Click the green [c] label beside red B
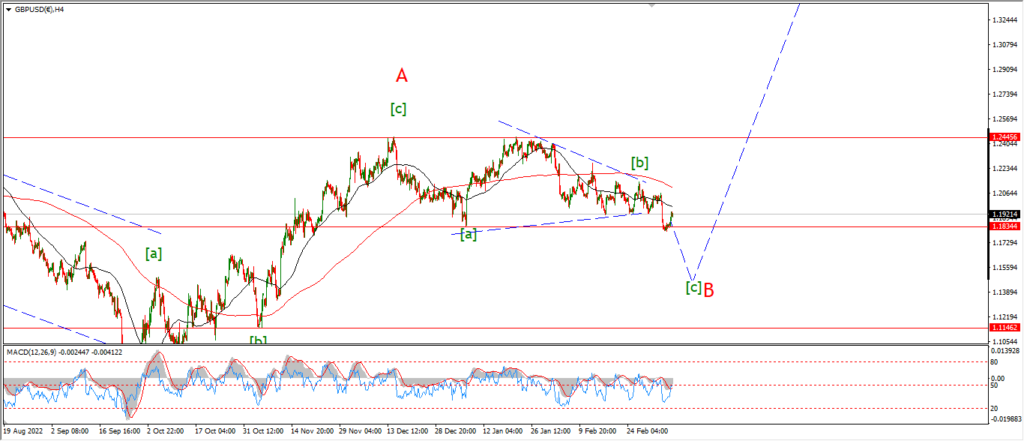The height and width of the screenshot is (441, 1024). point(693,287)
